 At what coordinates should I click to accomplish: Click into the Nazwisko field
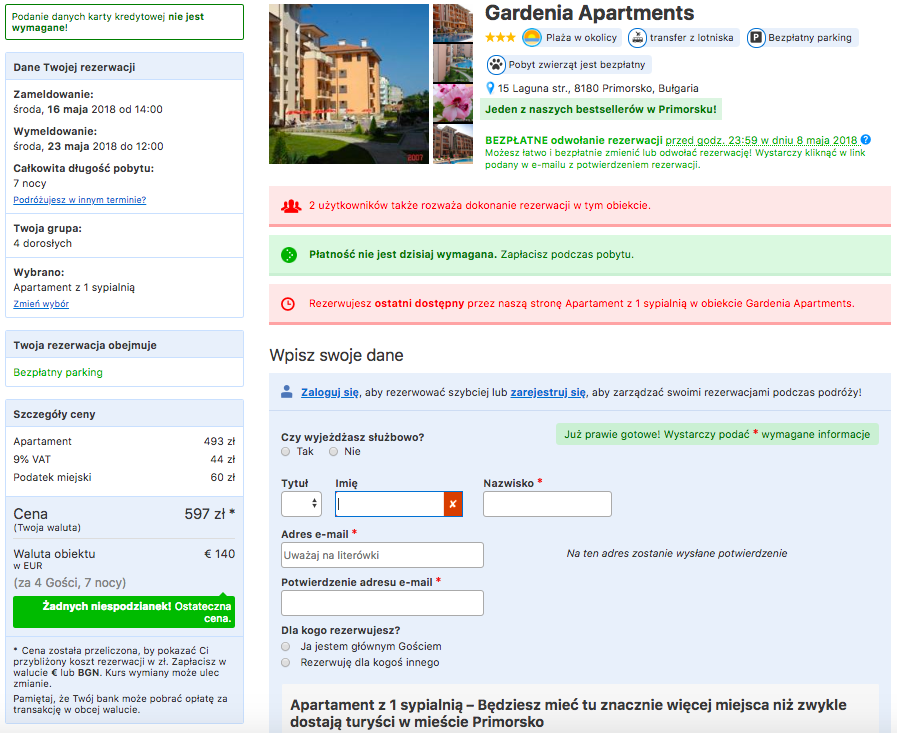[x=547, y=504]
